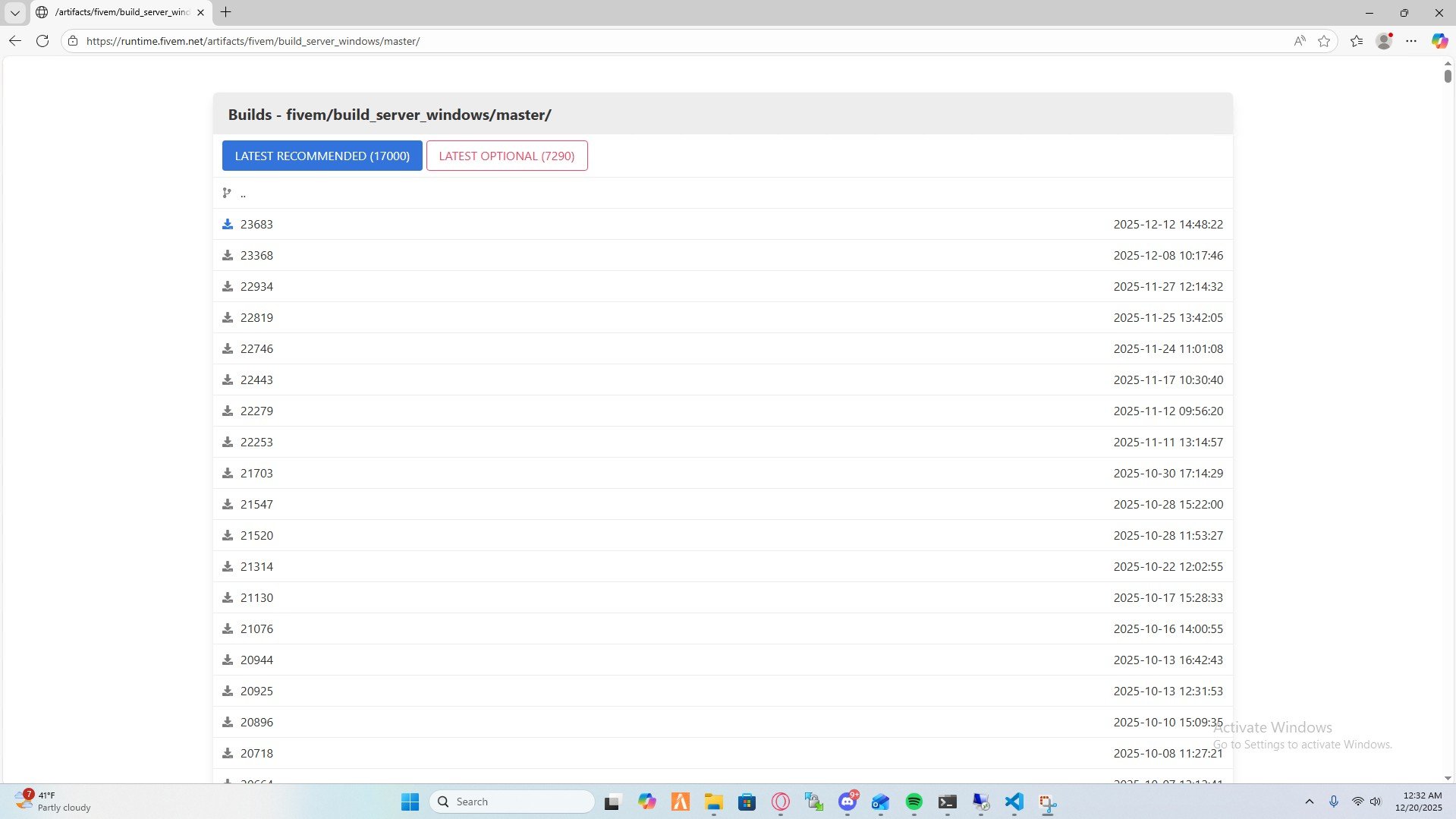Open Opera browser from the taskbar
This screenshot has height=819, width=1456.
781,802
